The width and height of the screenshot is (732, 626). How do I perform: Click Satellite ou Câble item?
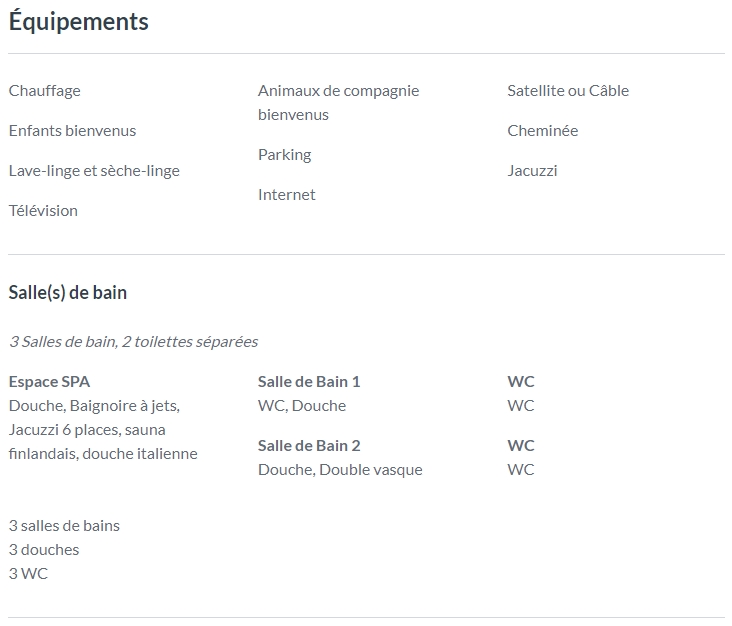point(568,91)
